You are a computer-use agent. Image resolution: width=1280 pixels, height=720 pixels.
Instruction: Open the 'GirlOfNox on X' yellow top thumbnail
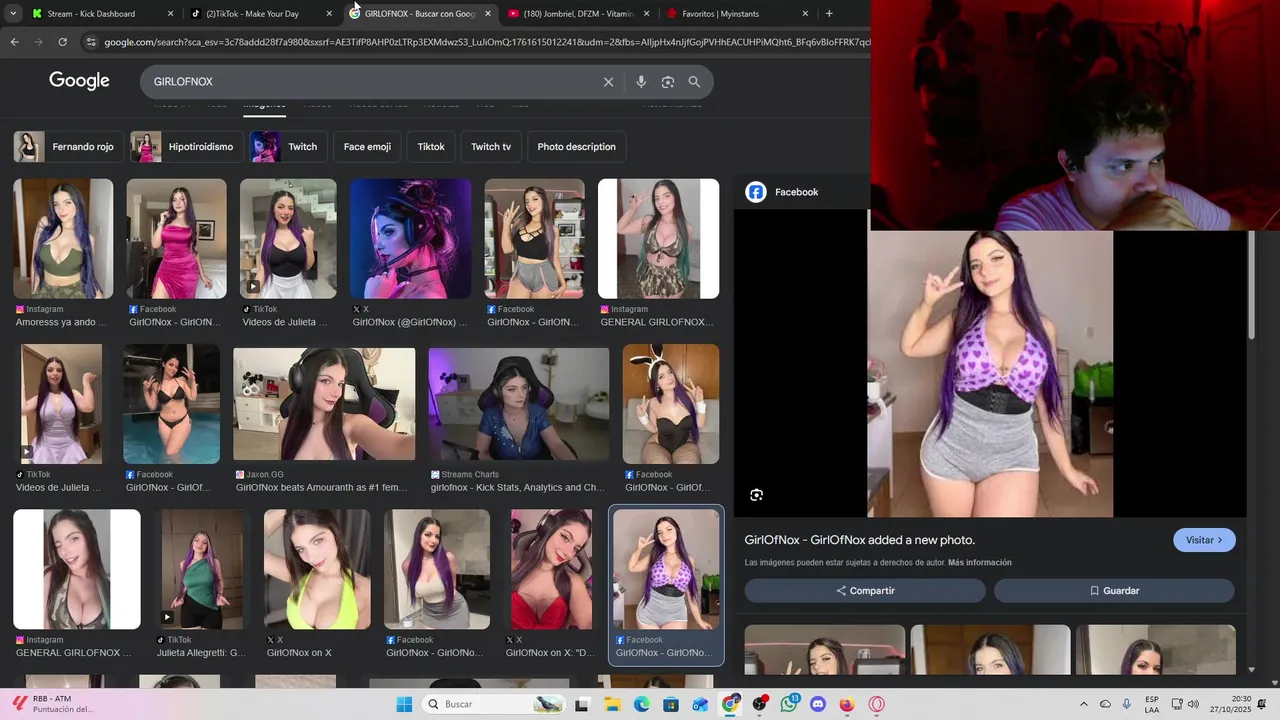point(317,569)
